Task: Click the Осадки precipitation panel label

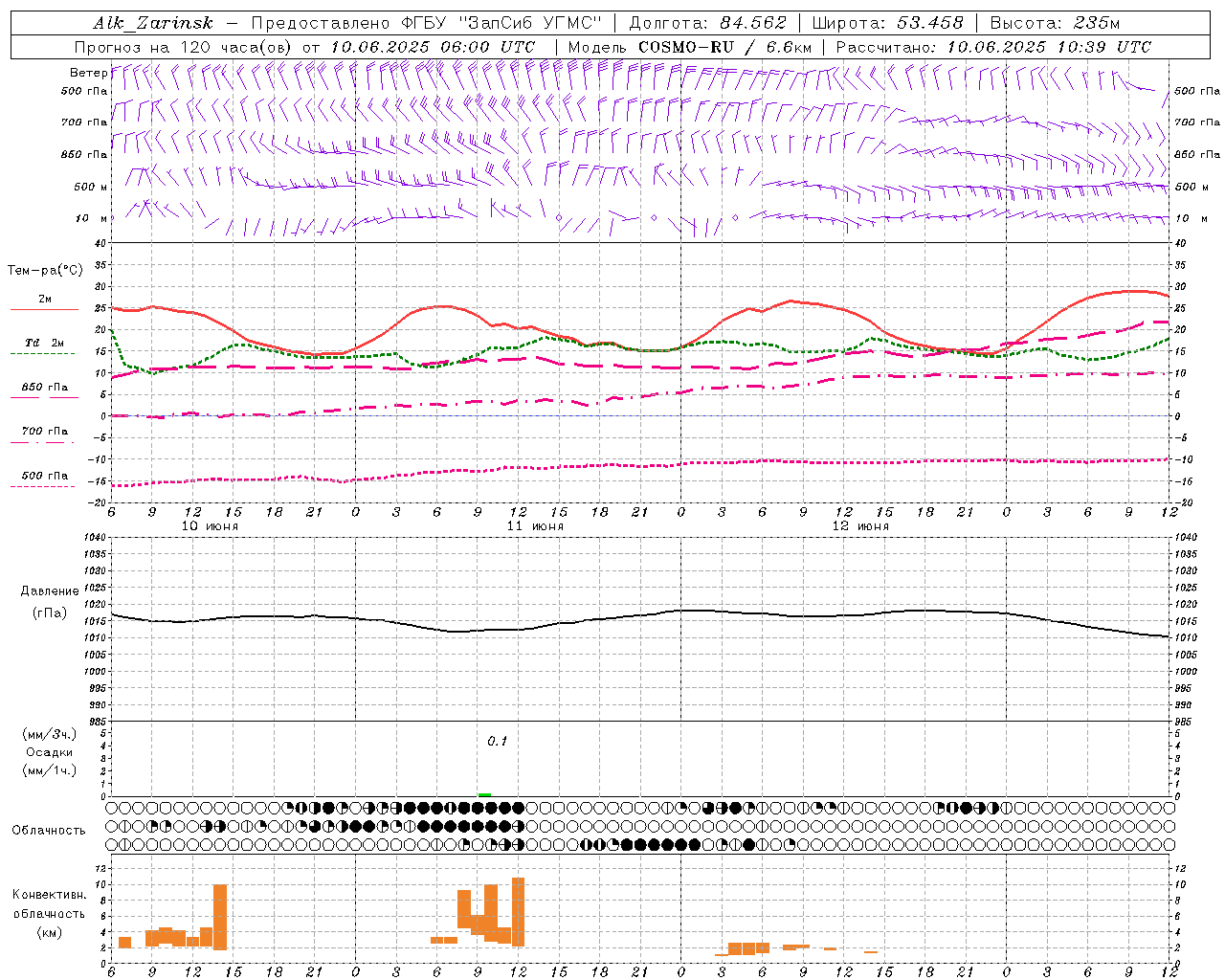Action: 50,752
